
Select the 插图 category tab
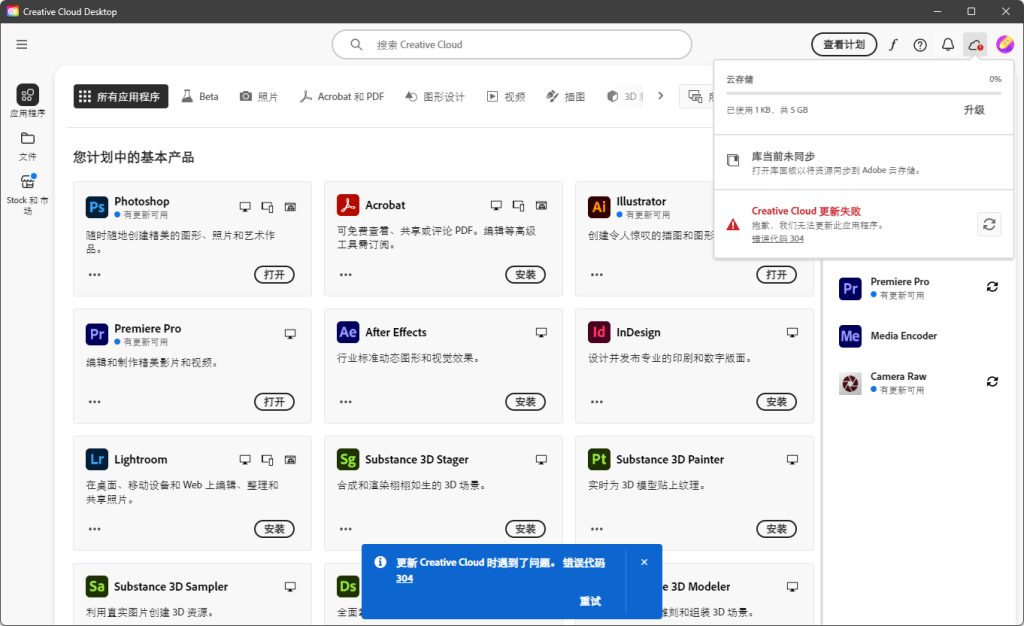click(566, 97)
